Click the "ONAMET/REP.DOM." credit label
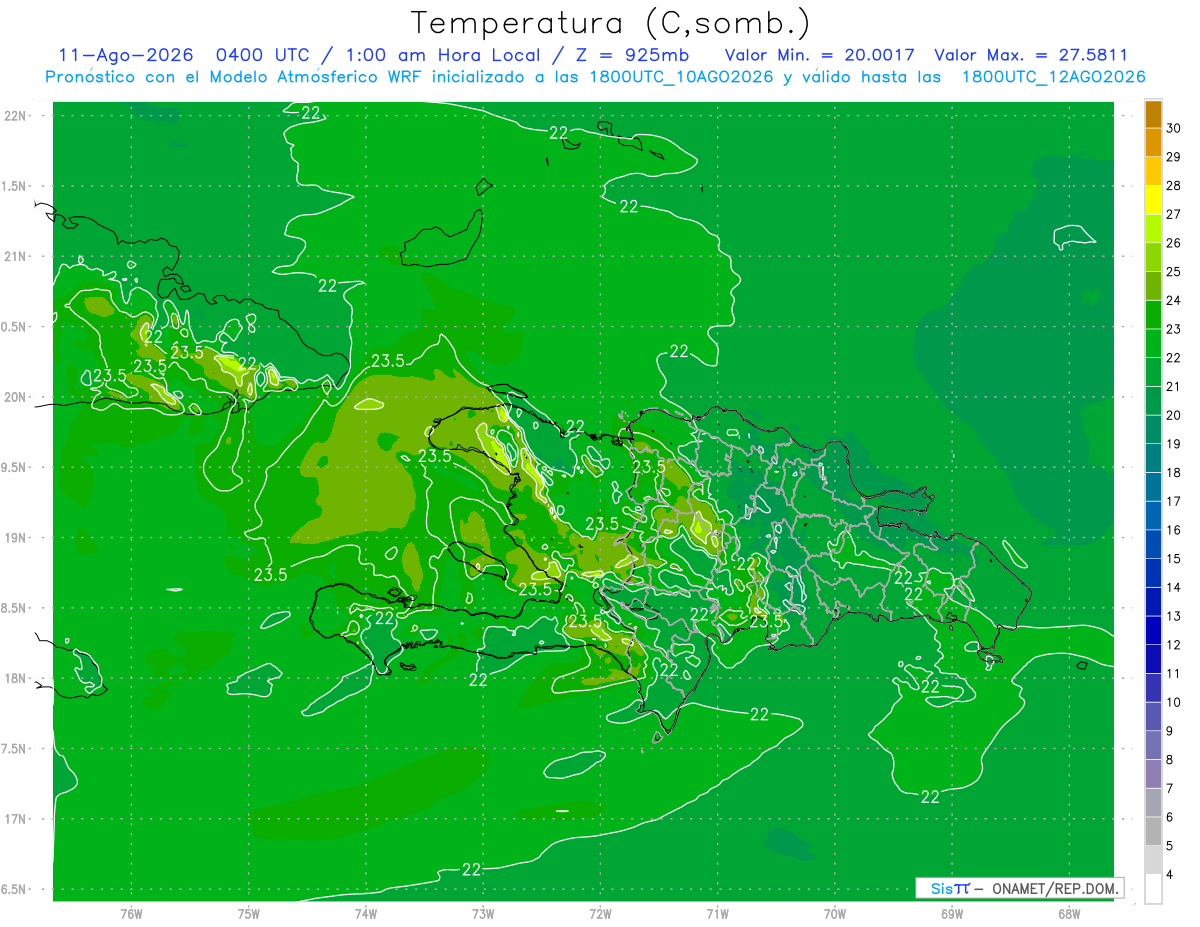1200x927 pixels. point(1054,888)
